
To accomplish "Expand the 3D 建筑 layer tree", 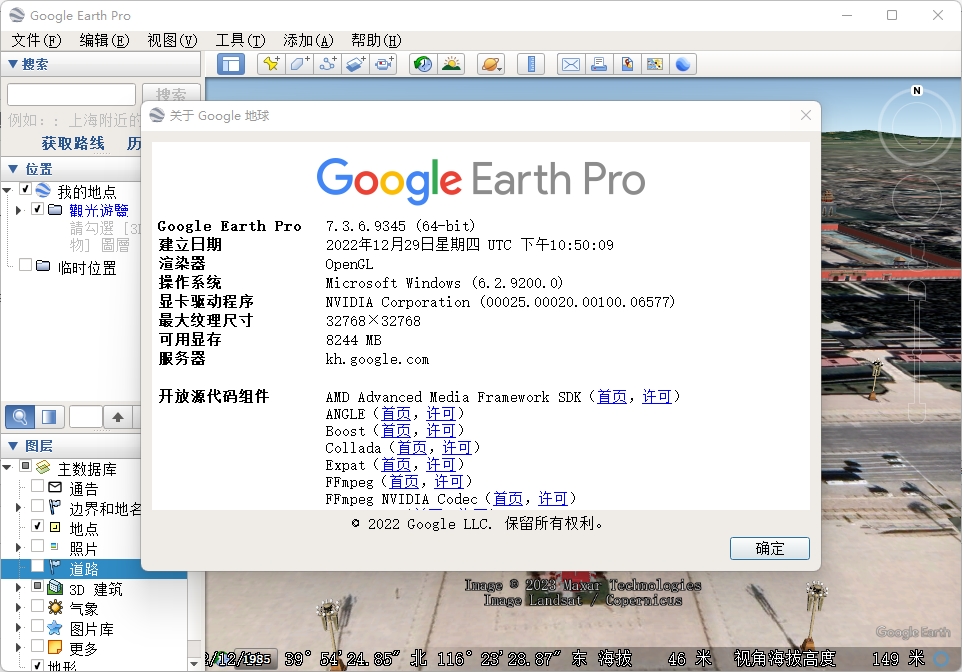I will [18, 588].
